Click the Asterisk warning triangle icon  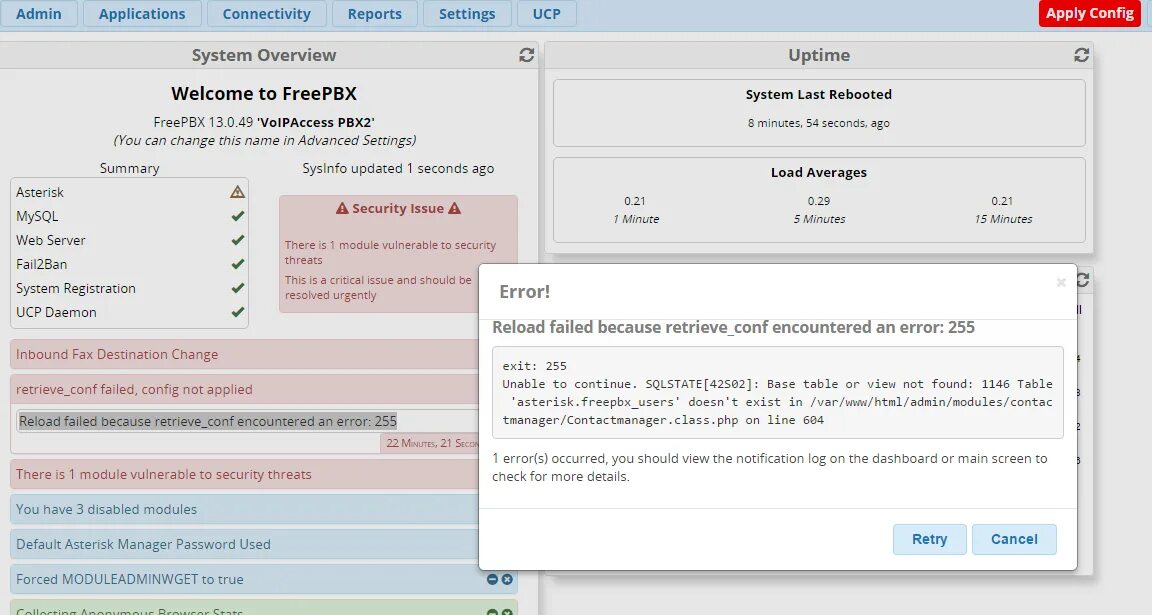pos(237,192)
